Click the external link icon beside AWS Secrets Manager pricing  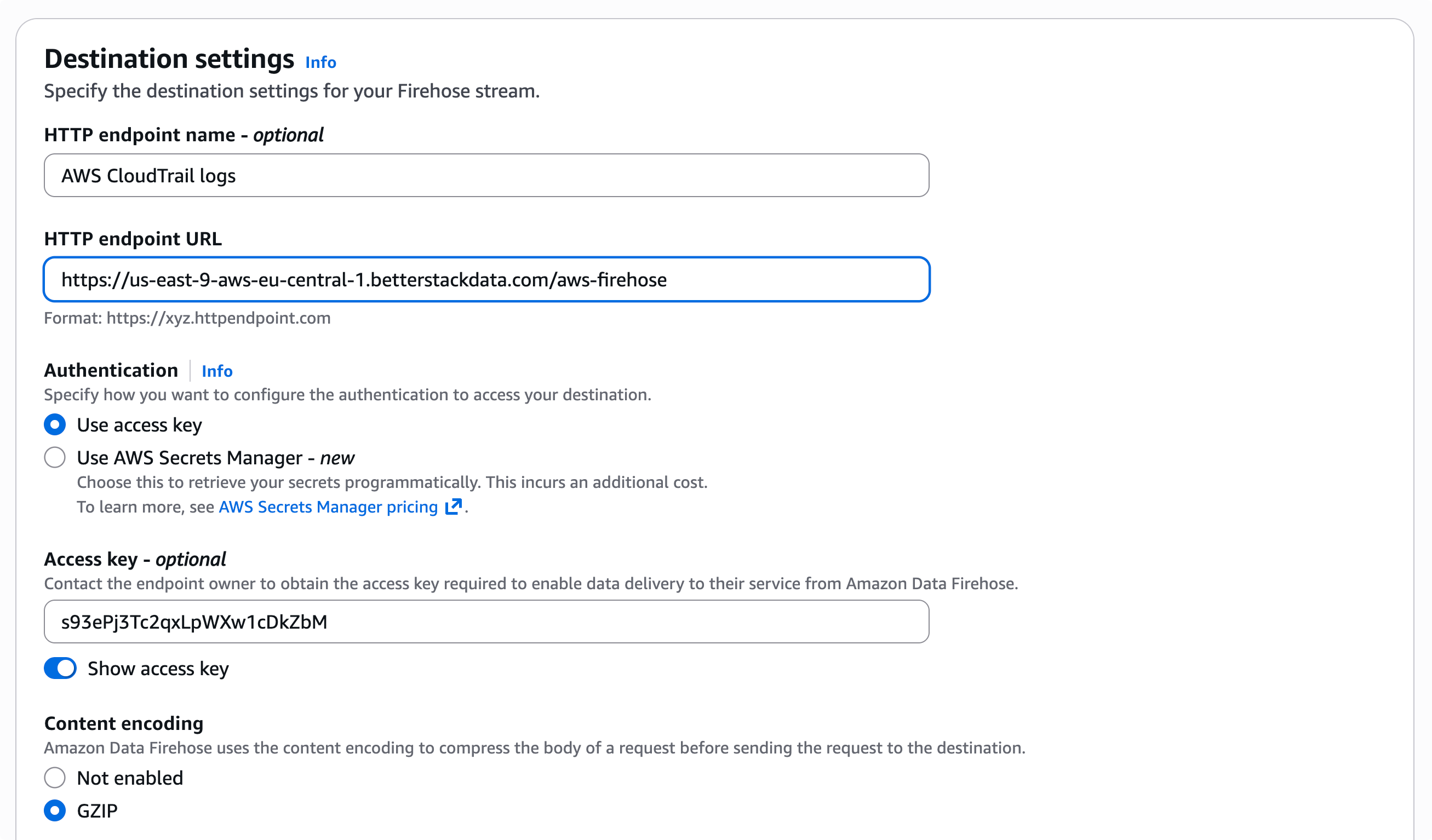click(x=453, y=507)
